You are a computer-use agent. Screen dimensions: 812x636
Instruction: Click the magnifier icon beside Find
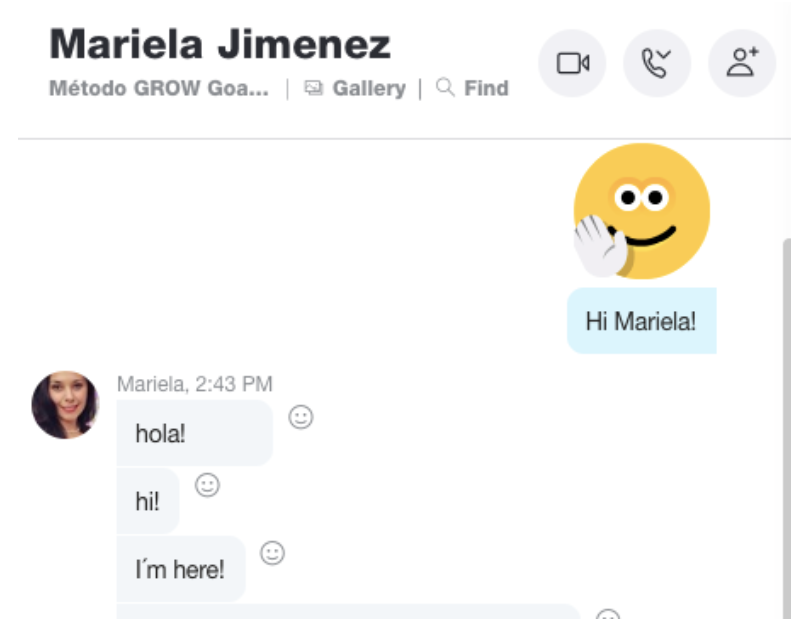445,88
